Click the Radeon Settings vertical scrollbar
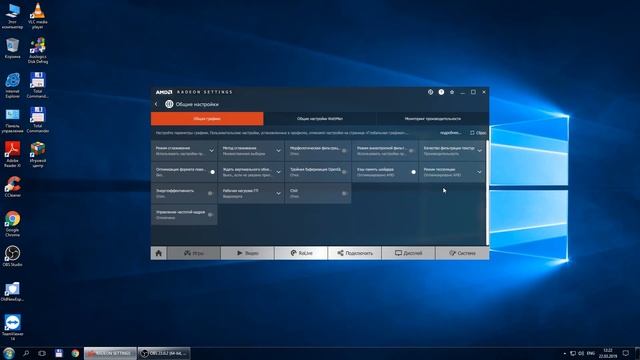 (487, 192)
